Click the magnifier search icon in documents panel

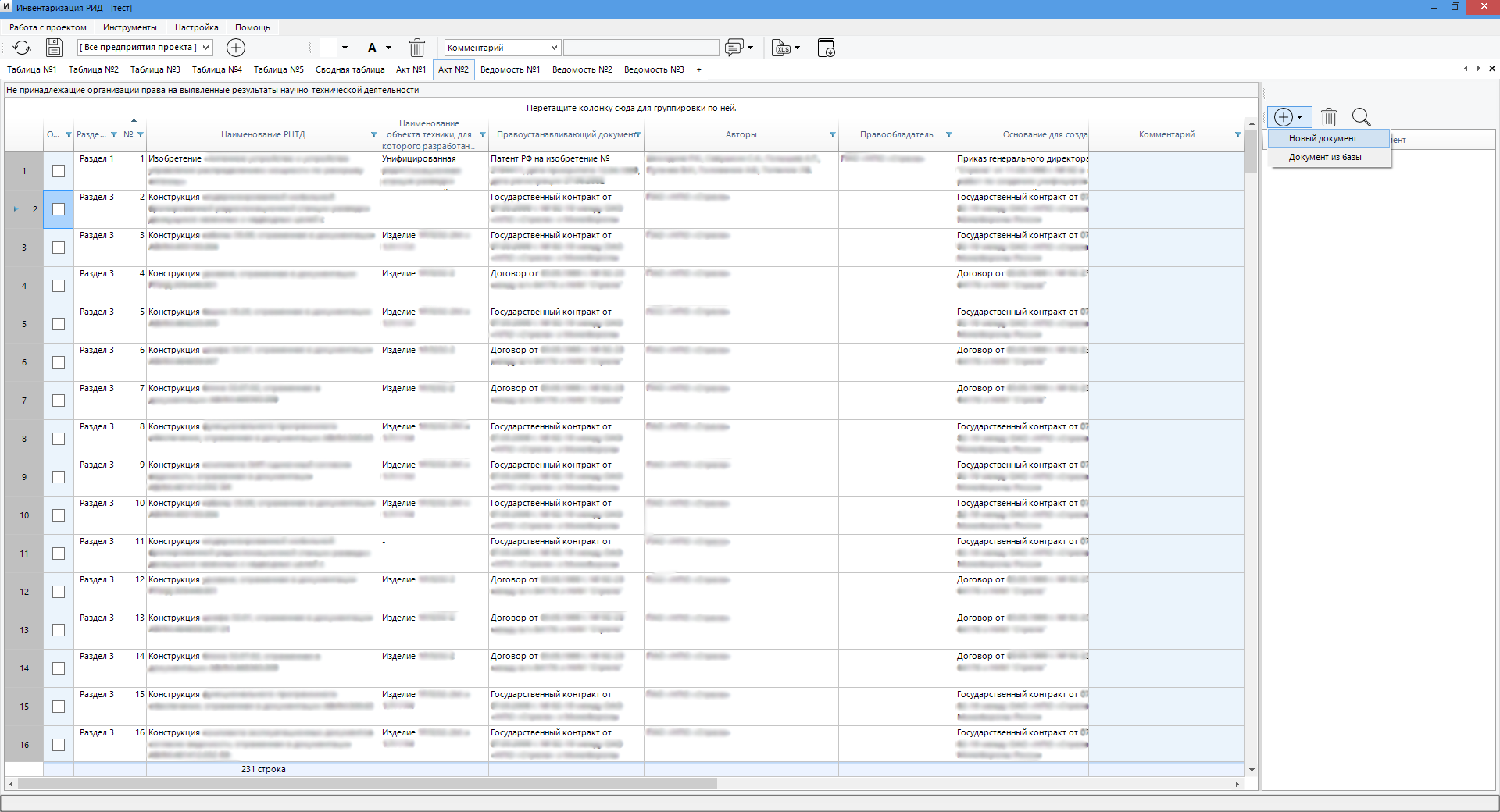pyautogui.click(x=1362, y=117)
